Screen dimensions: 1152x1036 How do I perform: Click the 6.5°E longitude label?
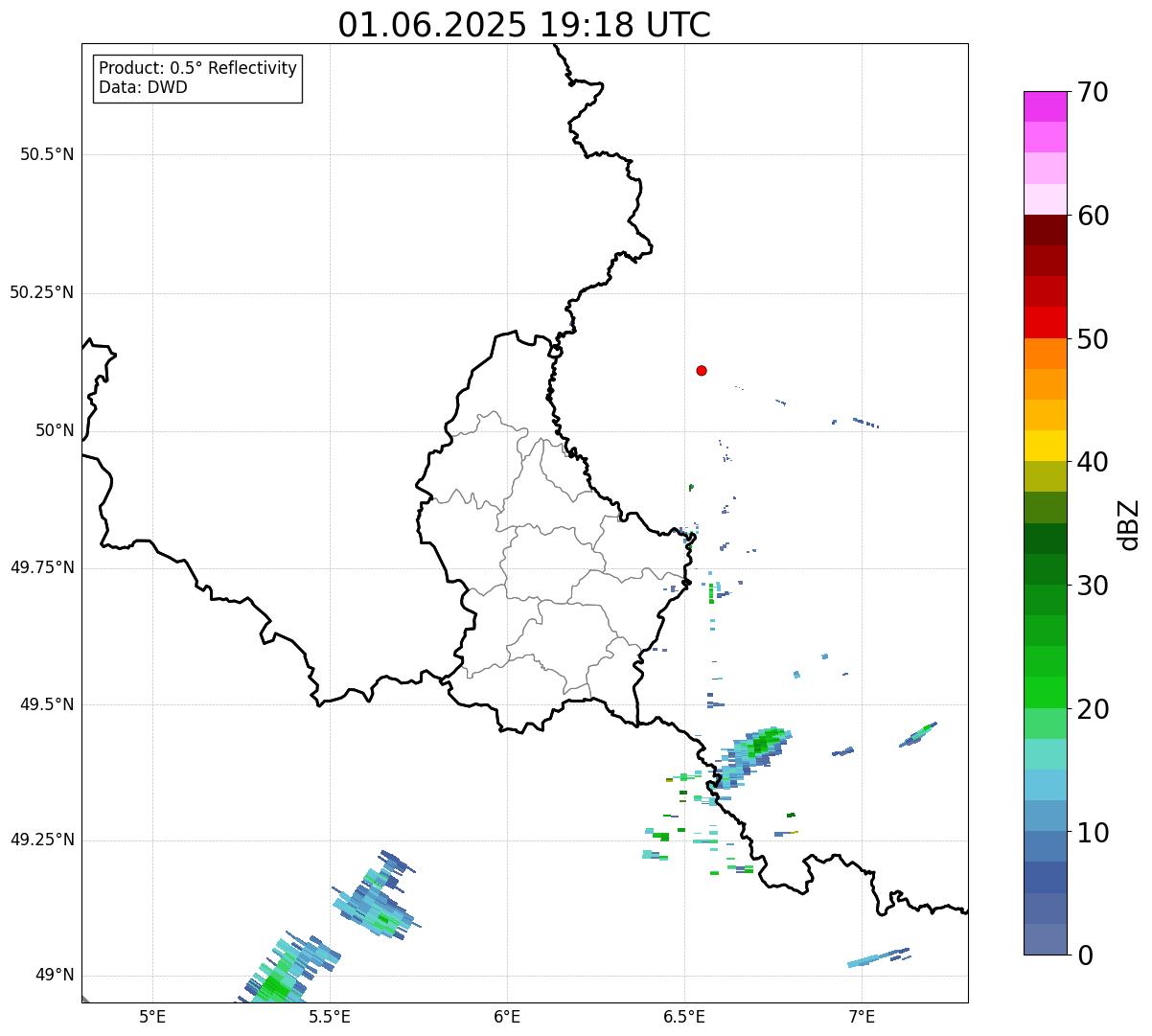684,1016
